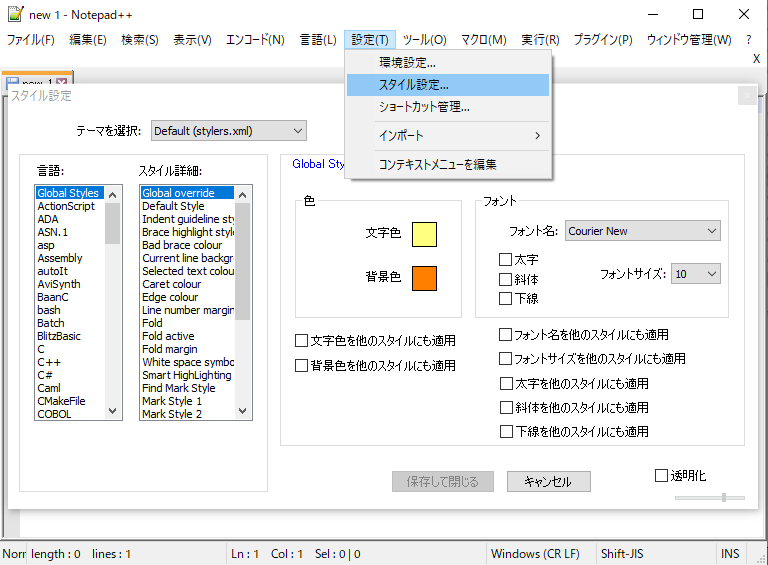This screenshot has width=768, height=565.
Task: Check 下線を他のスタイルにも適用
Action: (x=574, y=431)
